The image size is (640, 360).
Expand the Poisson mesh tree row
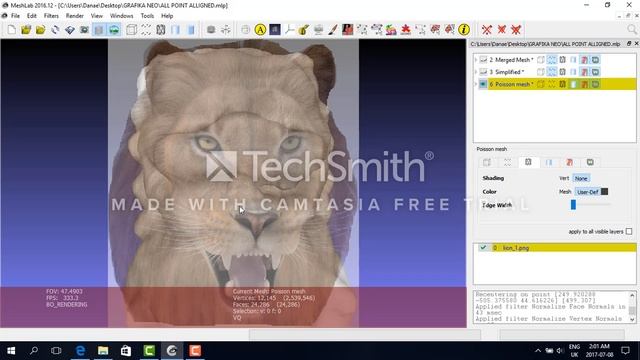[476, 84]
